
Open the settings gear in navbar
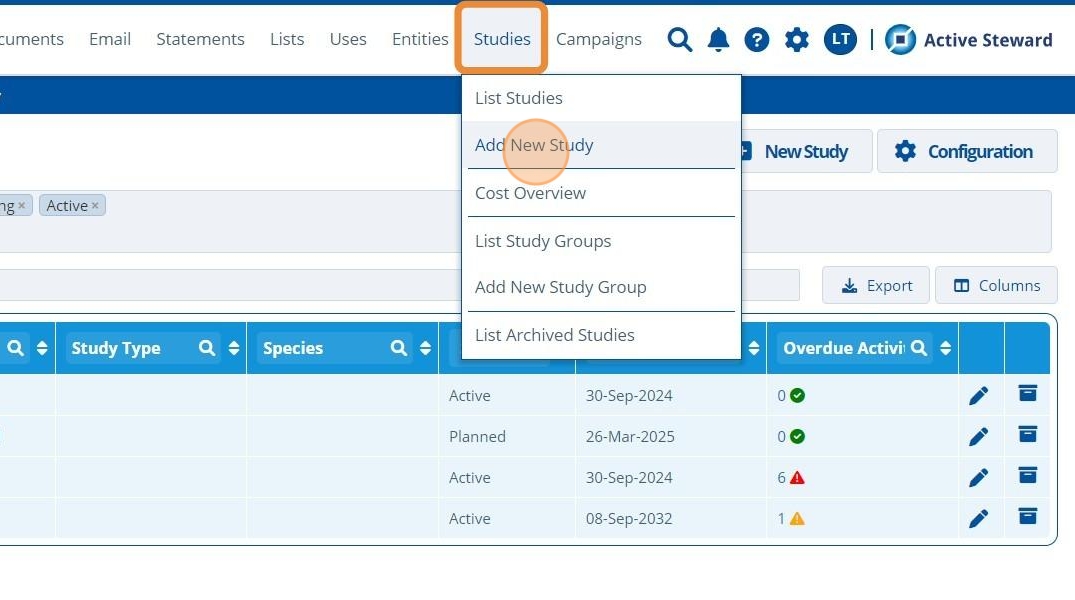point(797,40)
